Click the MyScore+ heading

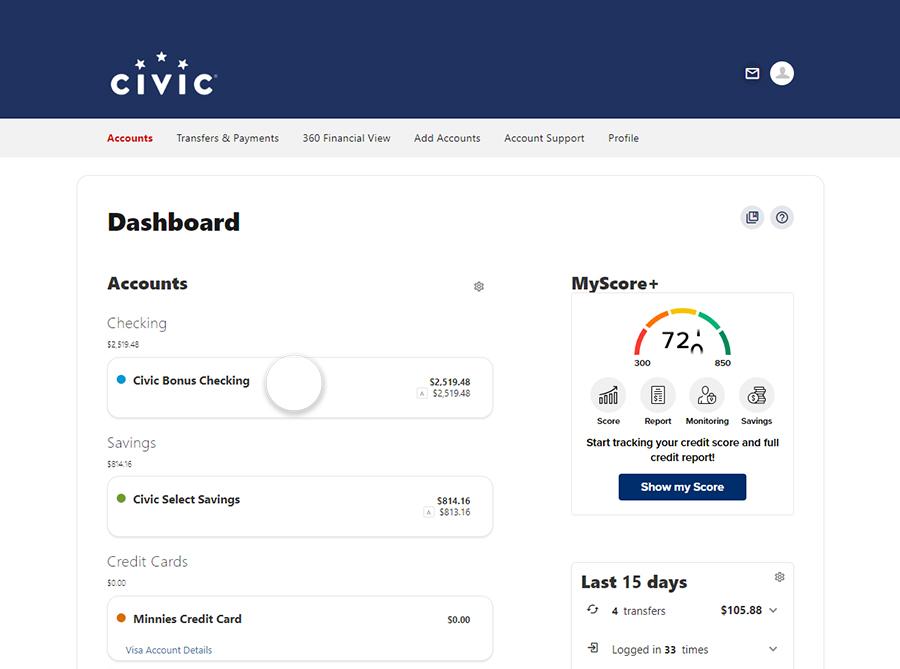coord(615,283)
